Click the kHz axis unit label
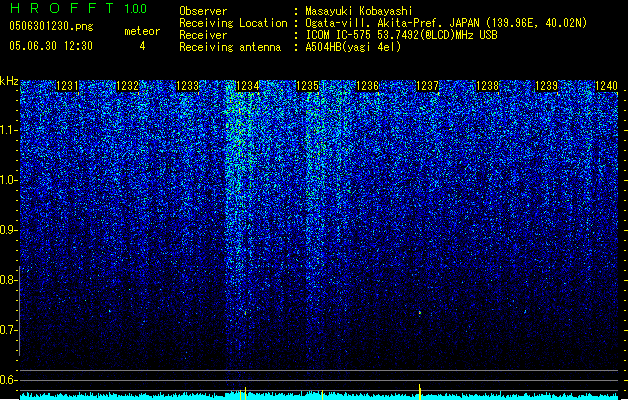Viewport: 629px width, 400px height. [9, 81]
